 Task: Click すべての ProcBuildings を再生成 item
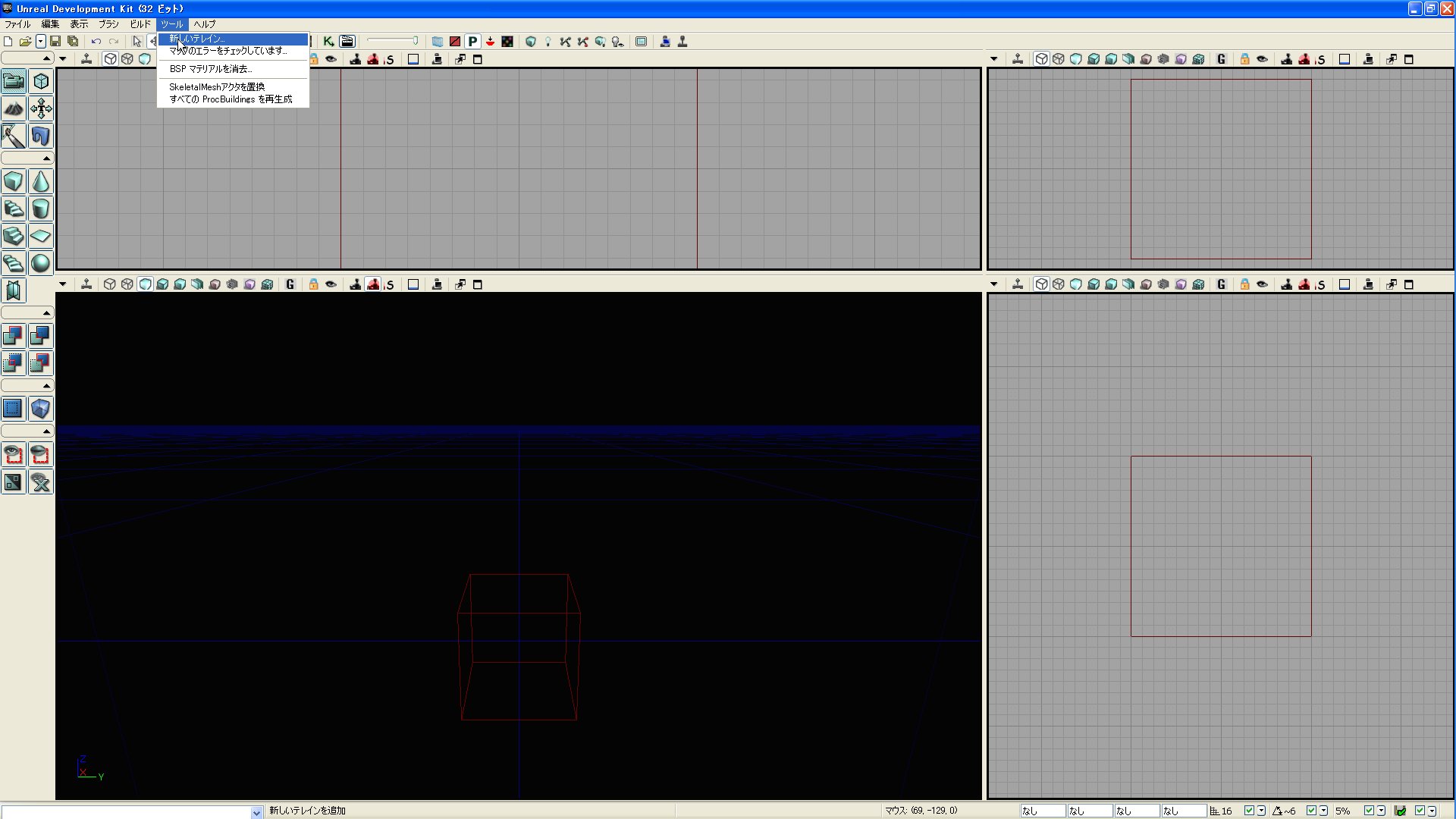coord(231,99)
